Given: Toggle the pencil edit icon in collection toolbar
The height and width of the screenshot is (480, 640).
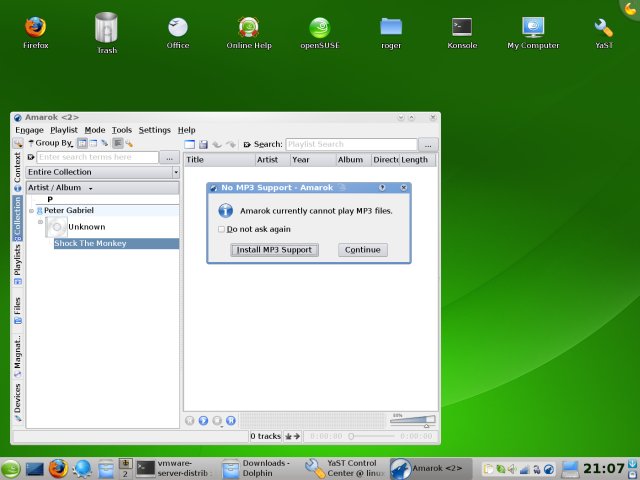Looking at the screenshot, I should 105,143.
